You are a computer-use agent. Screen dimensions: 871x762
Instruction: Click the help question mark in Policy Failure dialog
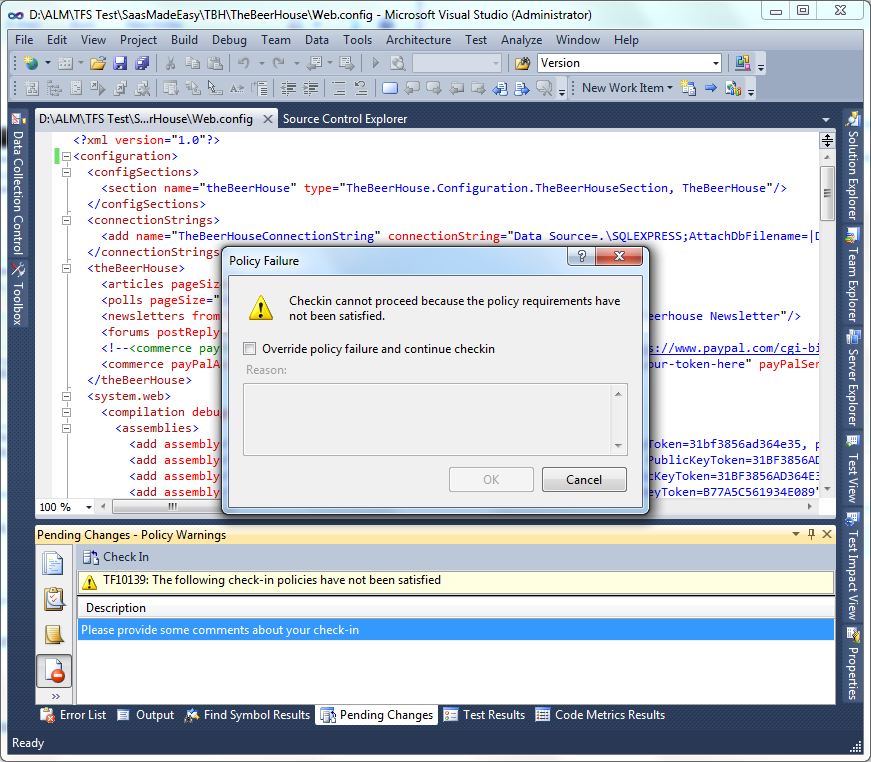point(582,256)
